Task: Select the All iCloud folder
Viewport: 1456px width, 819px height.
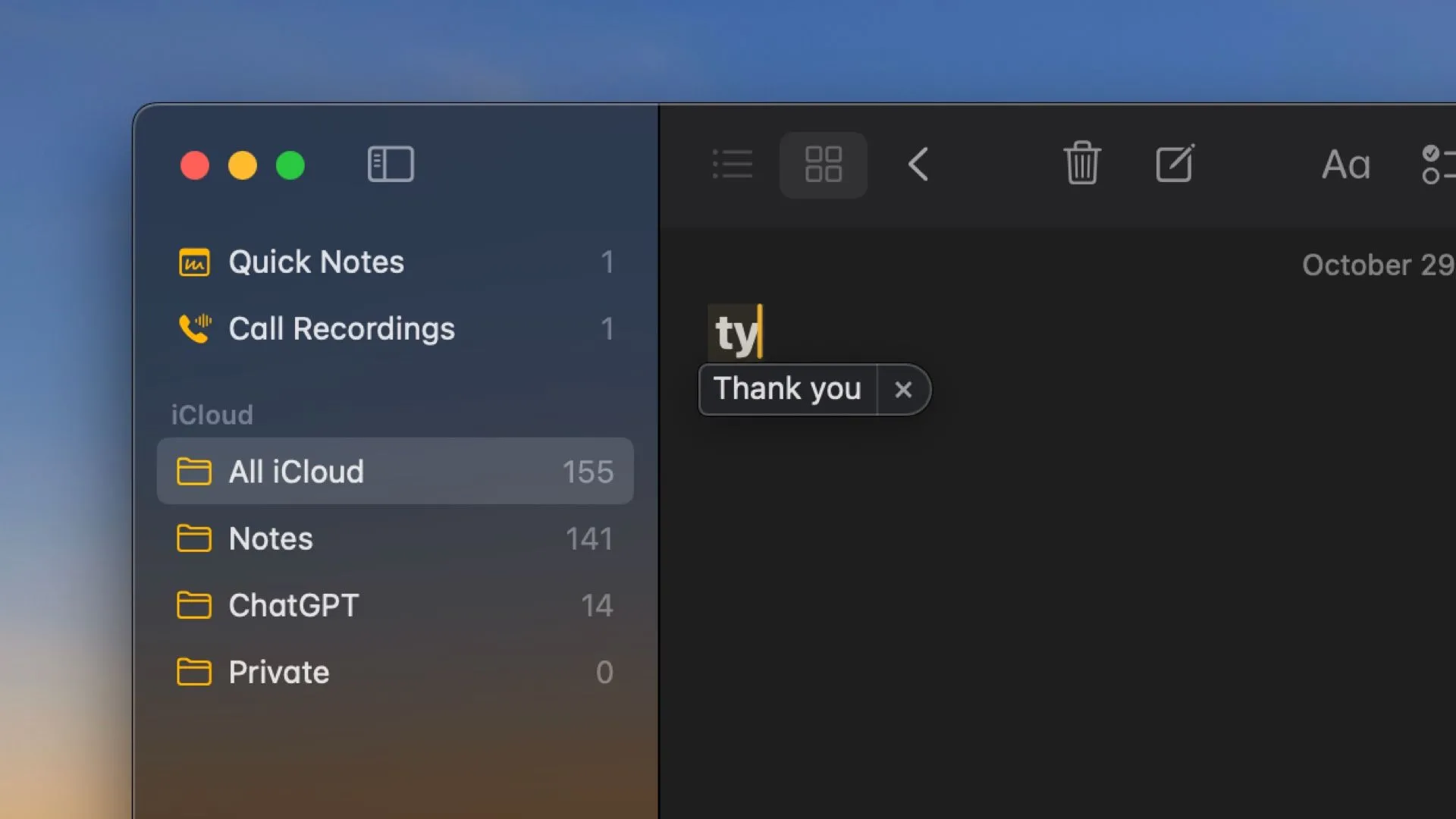Action: 395,471
